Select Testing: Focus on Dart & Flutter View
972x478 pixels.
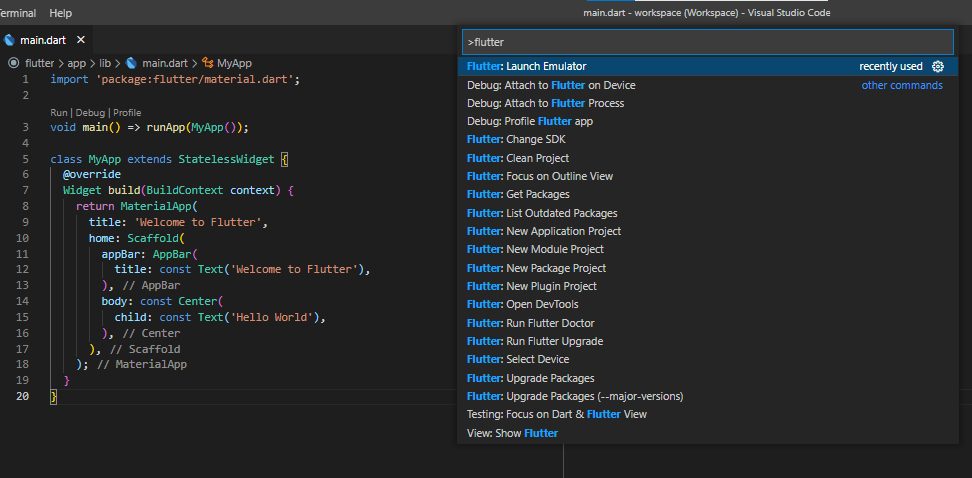[x=708, y=414]
